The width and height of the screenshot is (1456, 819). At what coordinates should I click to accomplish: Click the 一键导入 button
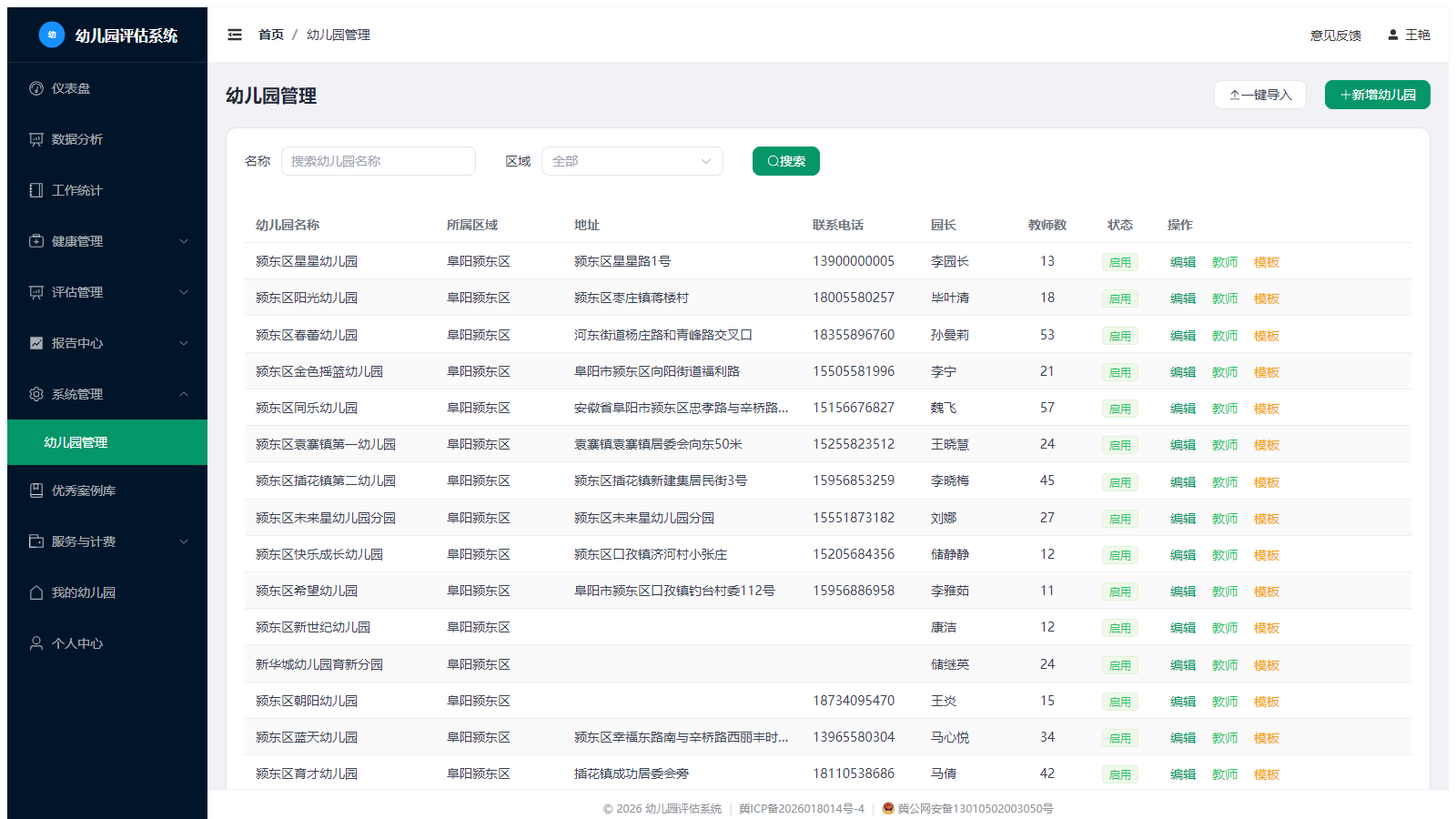tap(1260, 95)
